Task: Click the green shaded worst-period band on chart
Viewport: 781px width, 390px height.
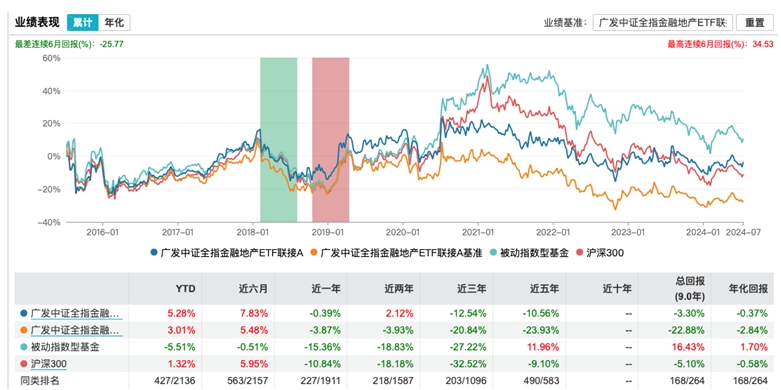Action: tap(278, 139)
